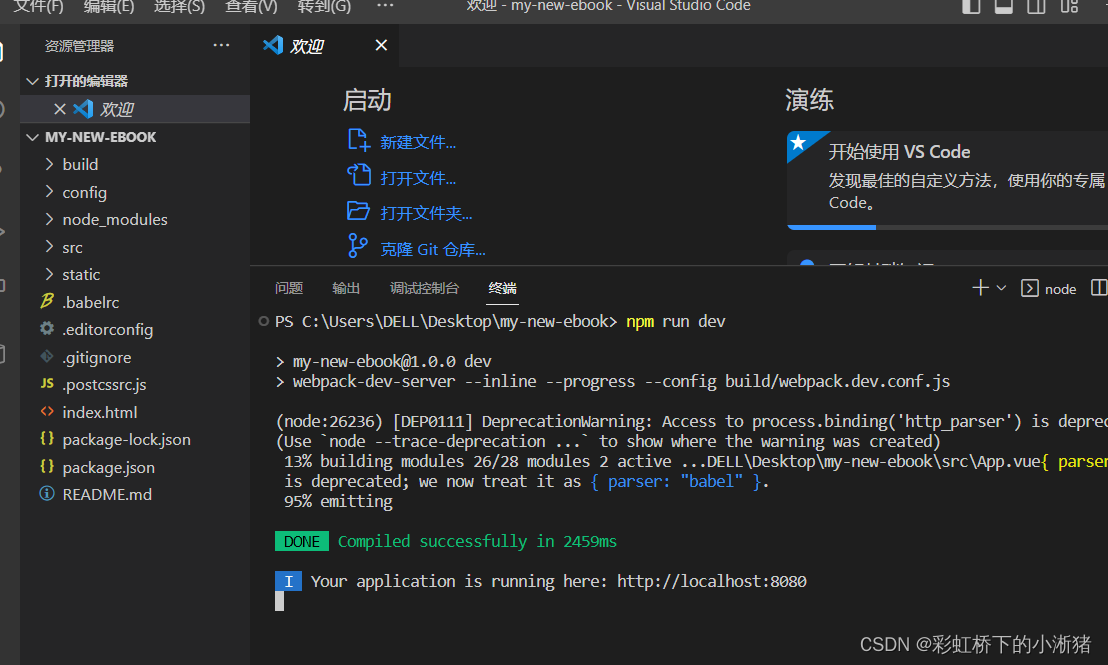Image resolution: width=1108 pixels, height=665 pixels.
Task: Click the 克隆 Git 仓库... link
Action: pos(433,249)
